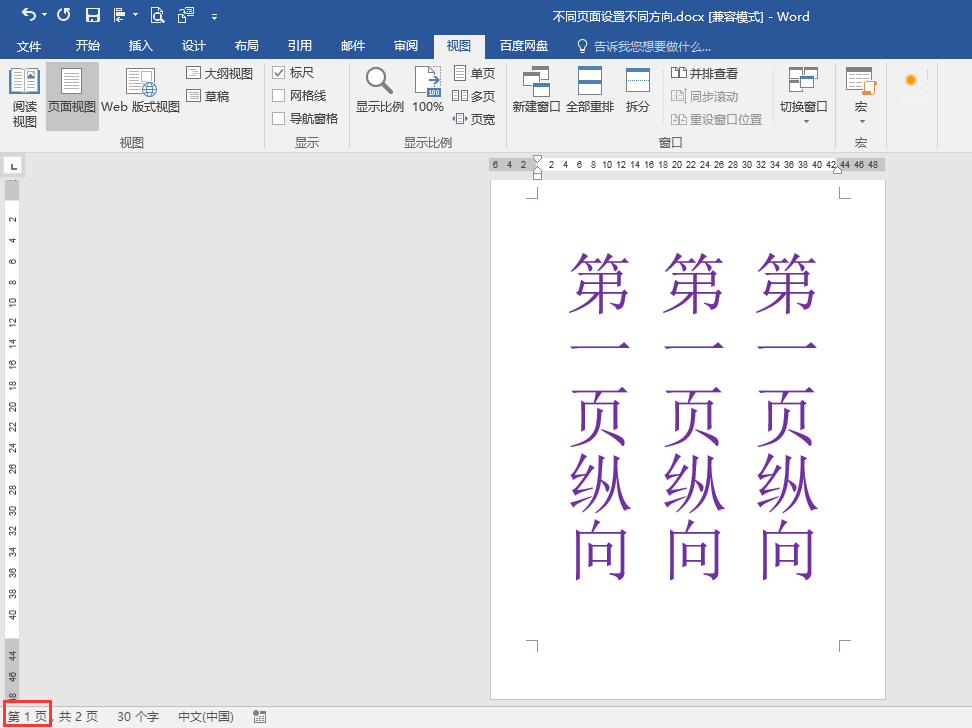972x728 pixels.
Task: Click Synchronous Scrolling button
Action: [x=704, y=96]
